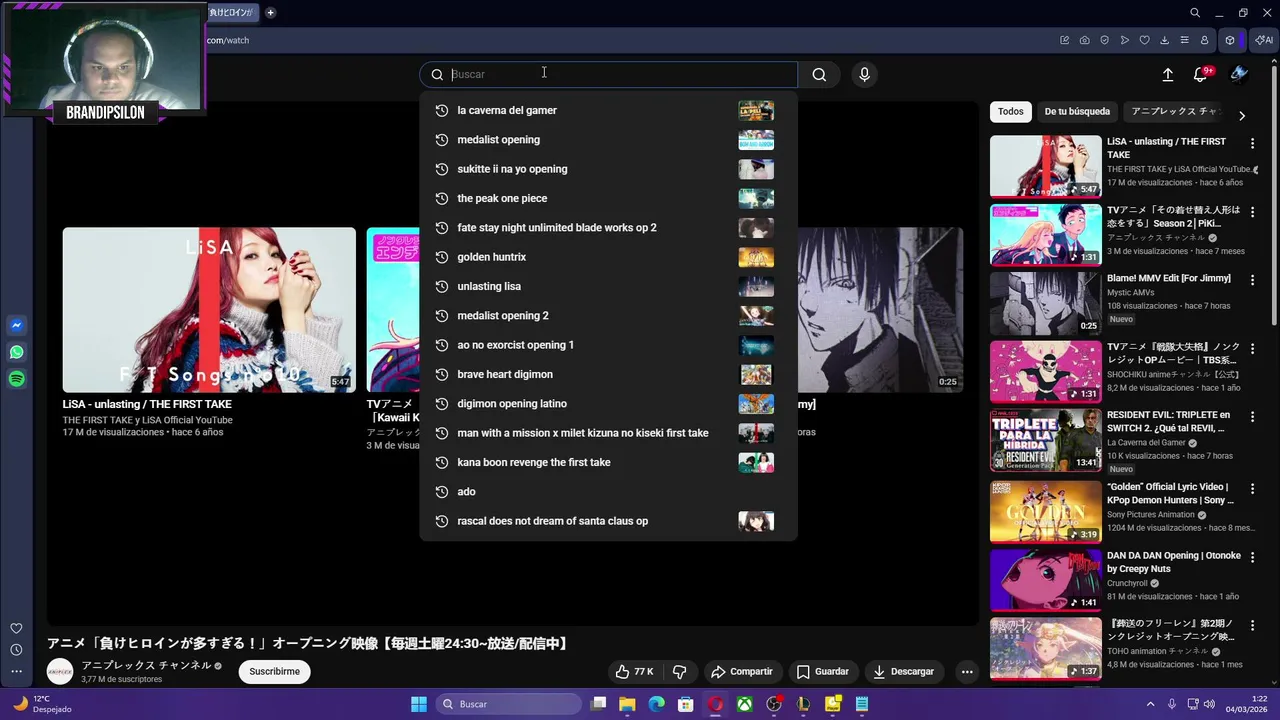Open the more actions three-dot video button
This screenshot has width=1280, height=720.
click(x=967, y=672)
